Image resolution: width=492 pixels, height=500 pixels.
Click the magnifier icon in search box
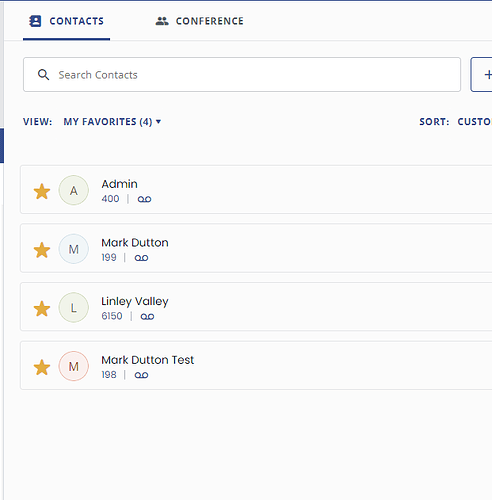tap(43, 75)
